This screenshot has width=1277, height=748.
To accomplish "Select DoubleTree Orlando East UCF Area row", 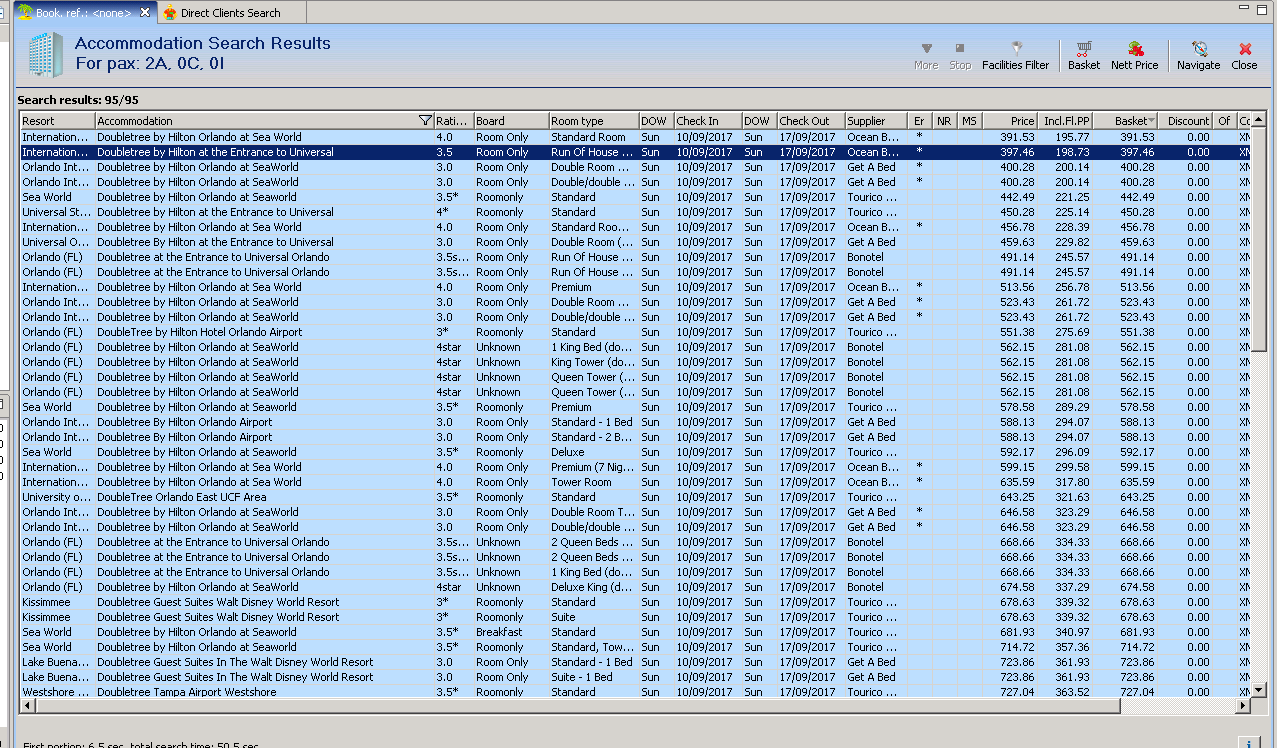I will 181,497.
